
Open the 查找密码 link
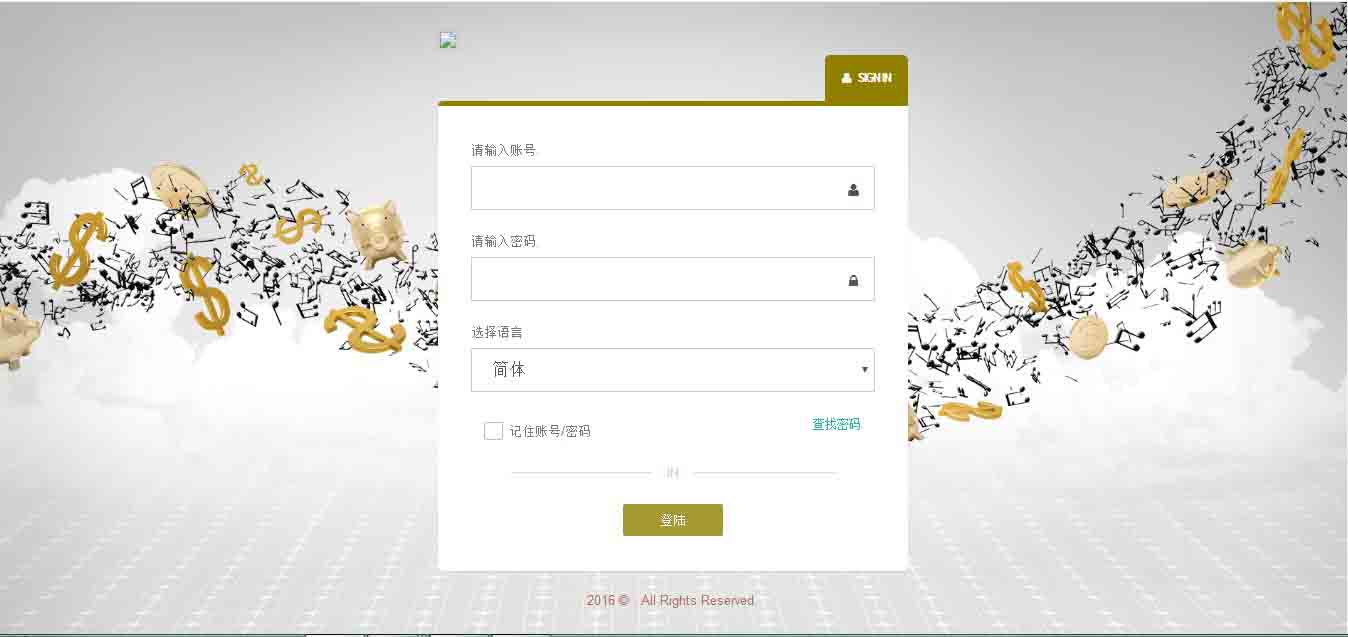coord(836,424)
